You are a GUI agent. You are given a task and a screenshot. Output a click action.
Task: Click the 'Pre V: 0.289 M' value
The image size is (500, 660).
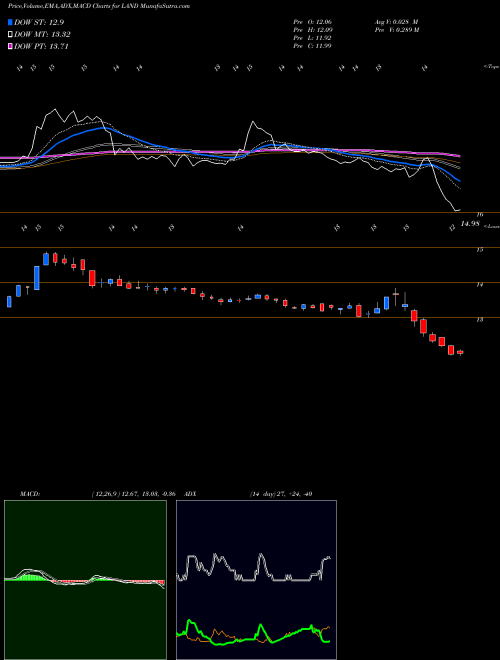(396, 29)
